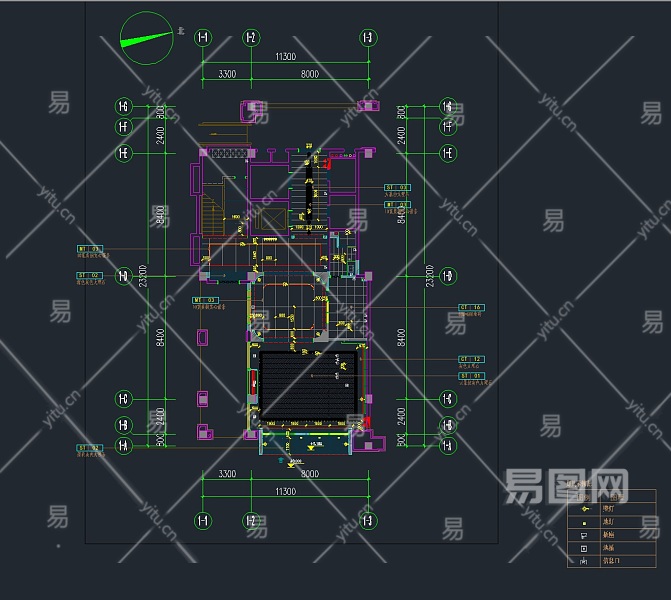Screen dimensions: 671x600
Task: Select the top 8000 dimension text
Action: point(310,74)
